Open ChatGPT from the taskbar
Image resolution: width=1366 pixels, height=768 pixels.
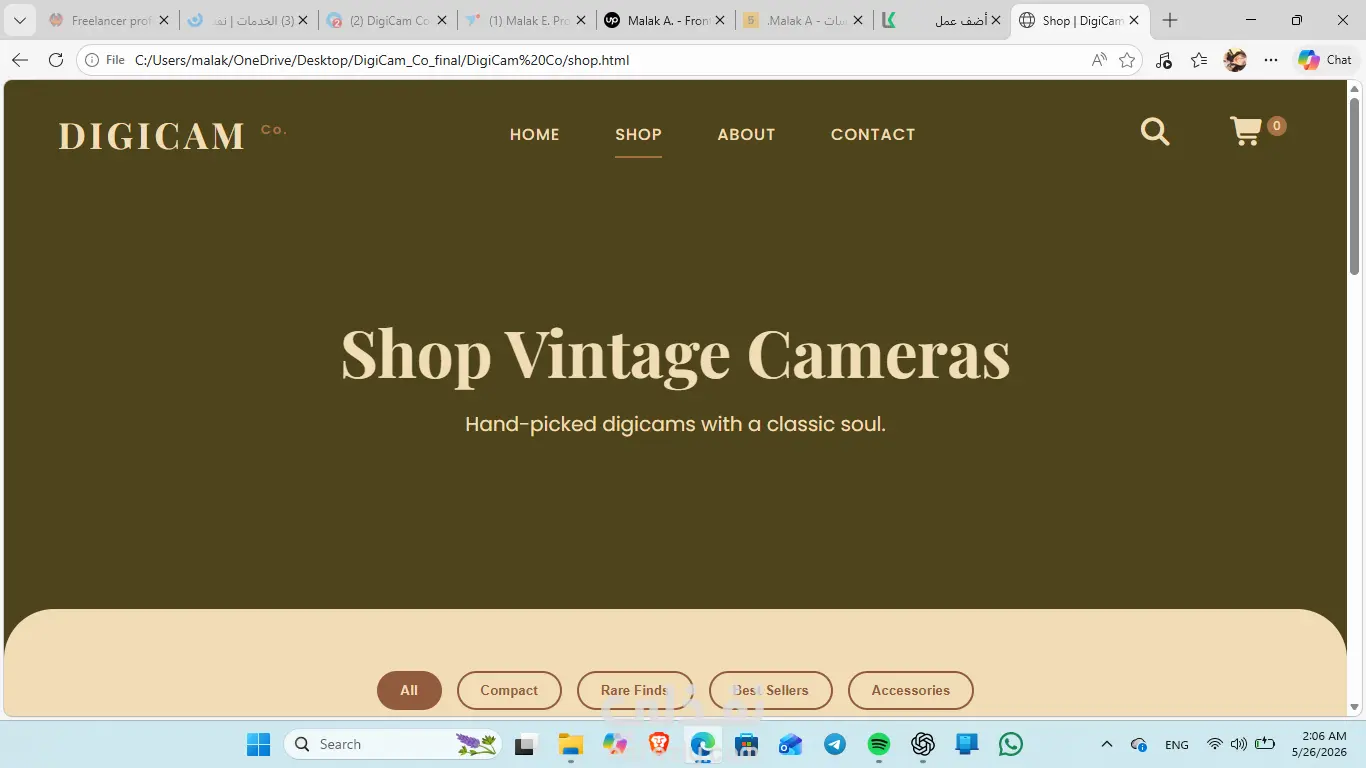coord(923,744)
